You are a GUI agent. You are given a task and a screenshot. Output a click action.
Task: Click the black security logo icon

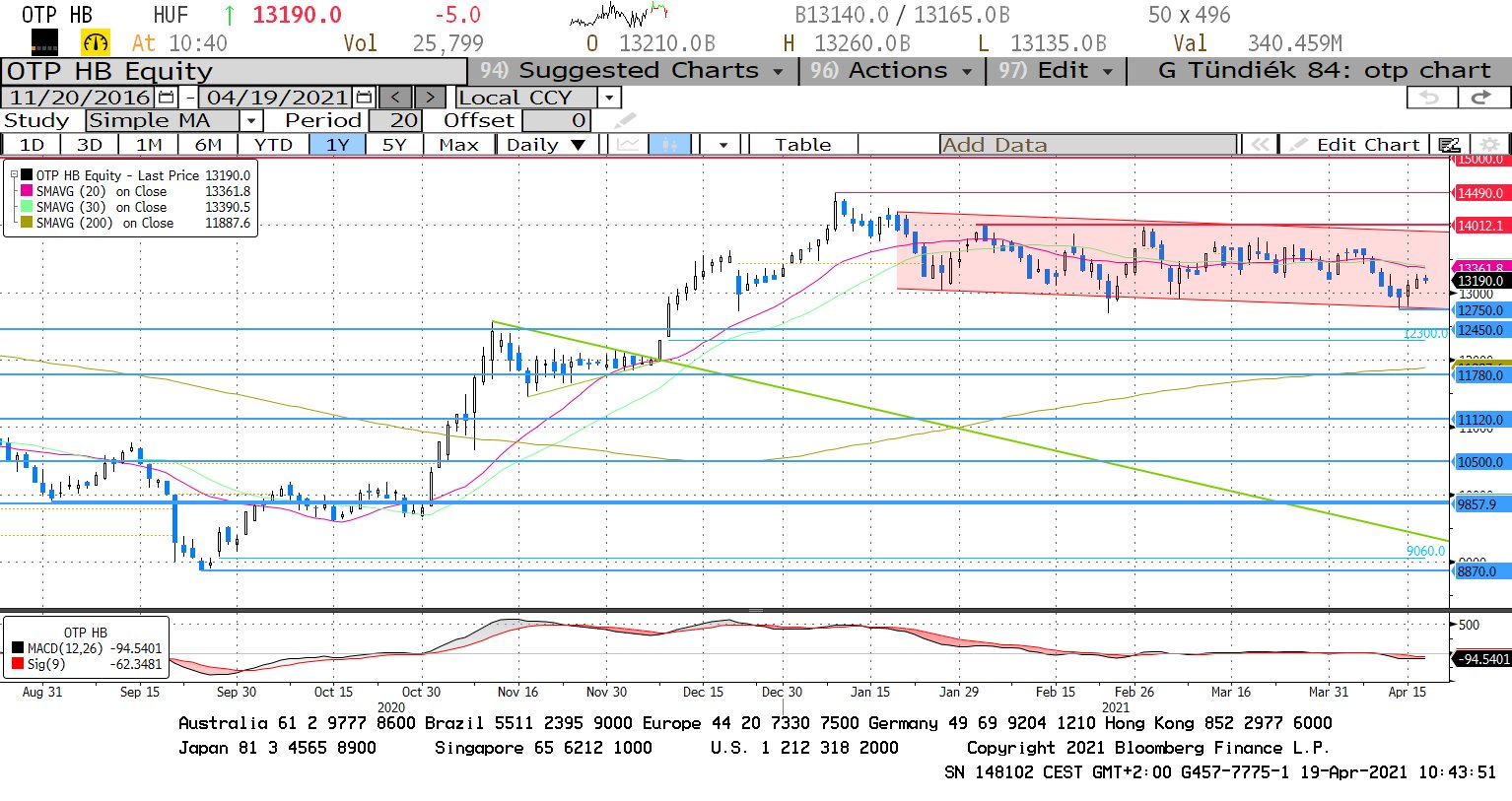44,42
